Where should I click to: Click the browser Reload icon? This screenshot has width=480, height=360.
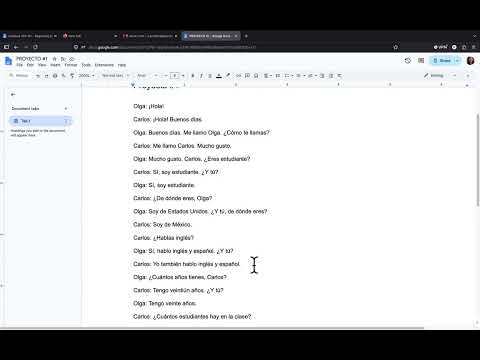pyautogui.click(x=35, y=47)
